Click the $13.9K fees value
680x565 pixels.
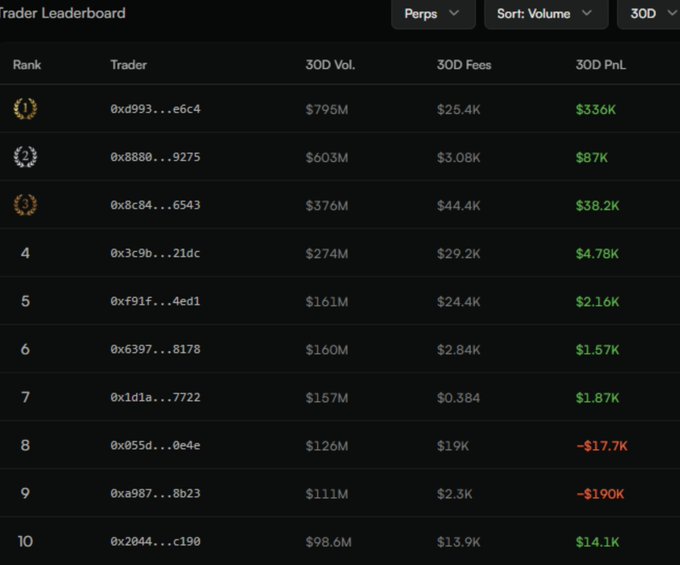tap(459, 543)
